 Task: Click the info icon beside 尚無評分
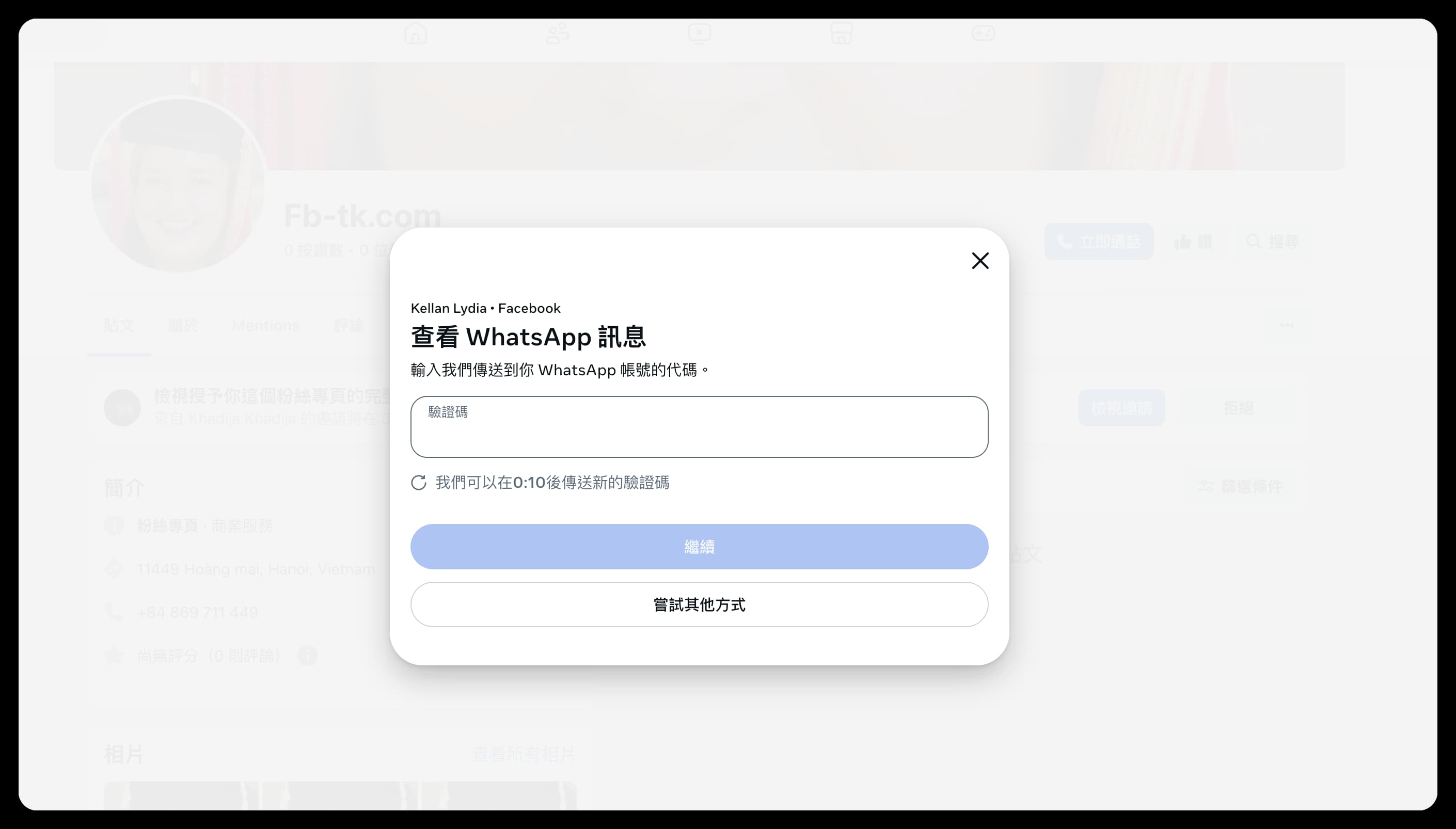tap(308, 656)
